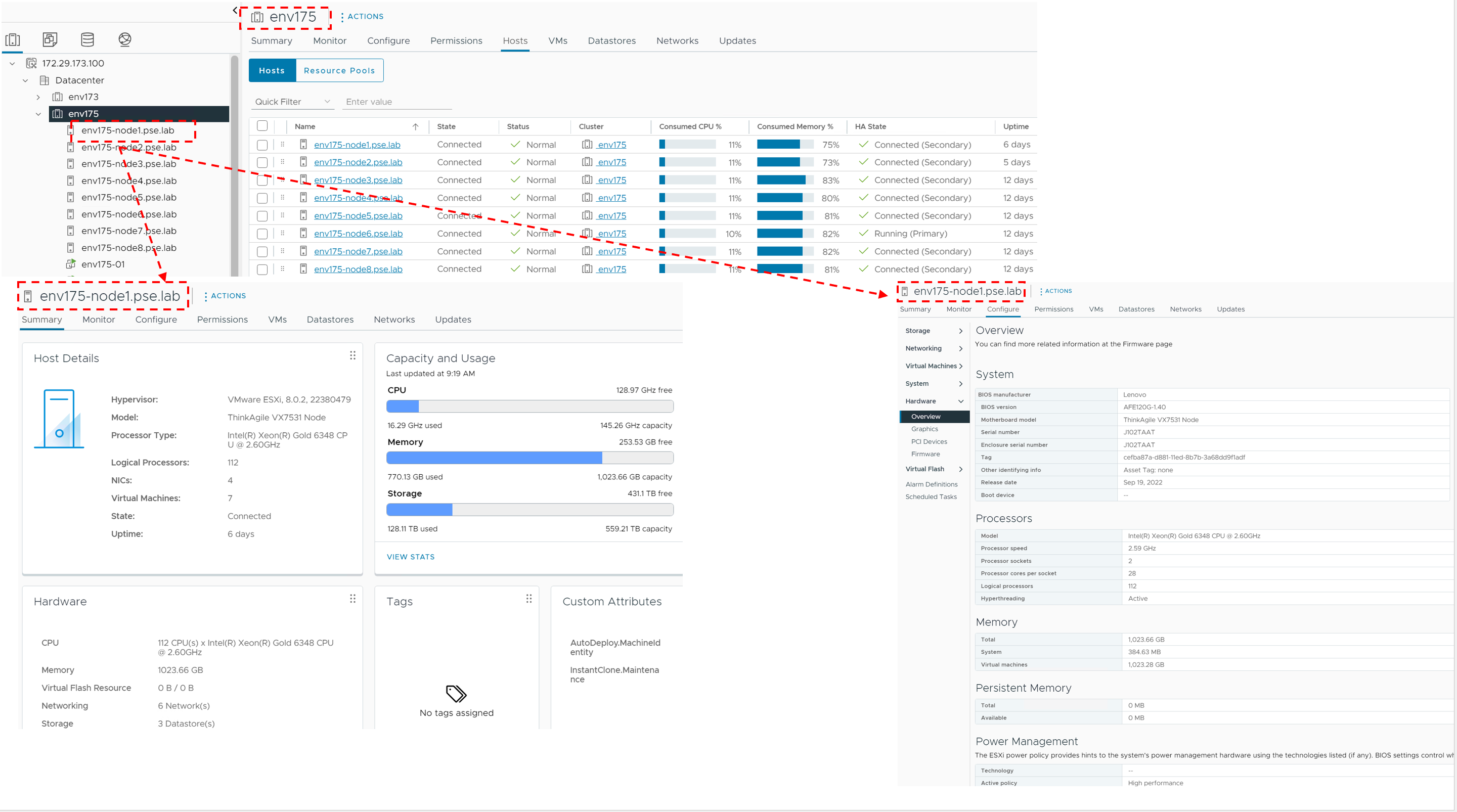Open Host Details card drag-handle menu
1457x812 pixels.
click(352, 355)
